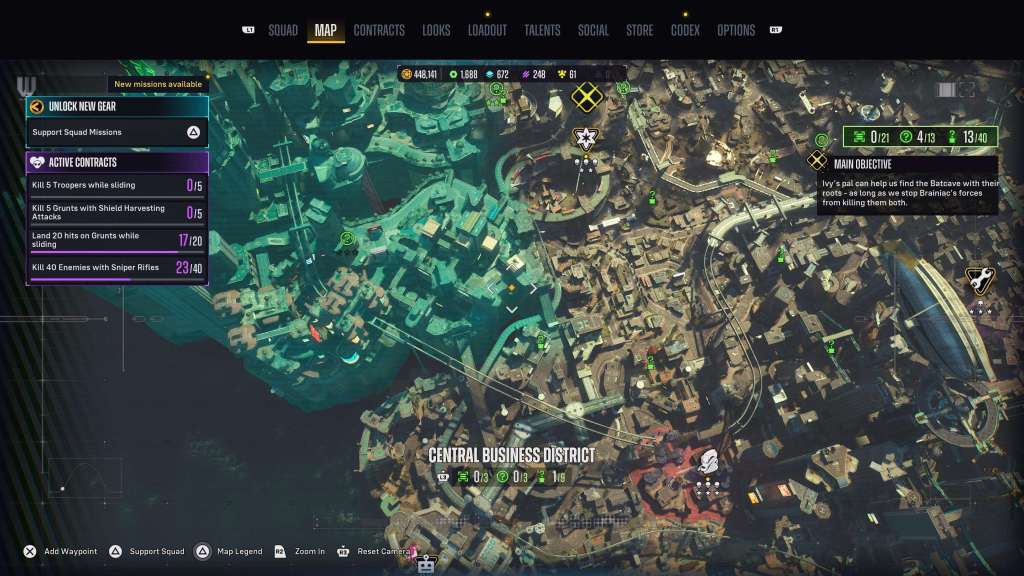Go to the LOADOUT tab
1024x576 pixels.
tap(487, 30)
